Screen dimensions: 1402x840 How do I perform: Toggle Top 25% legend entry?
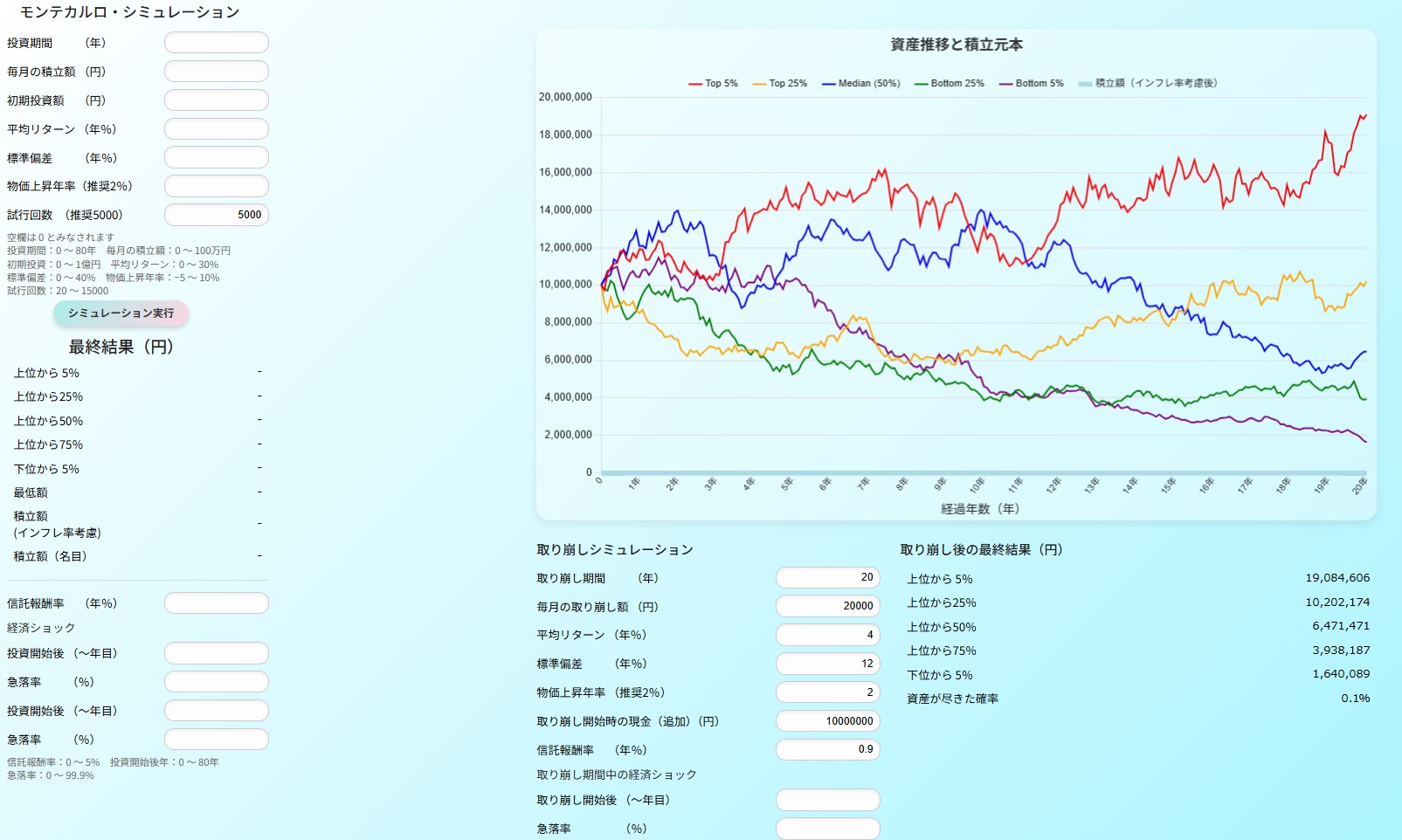pos(779,84)
